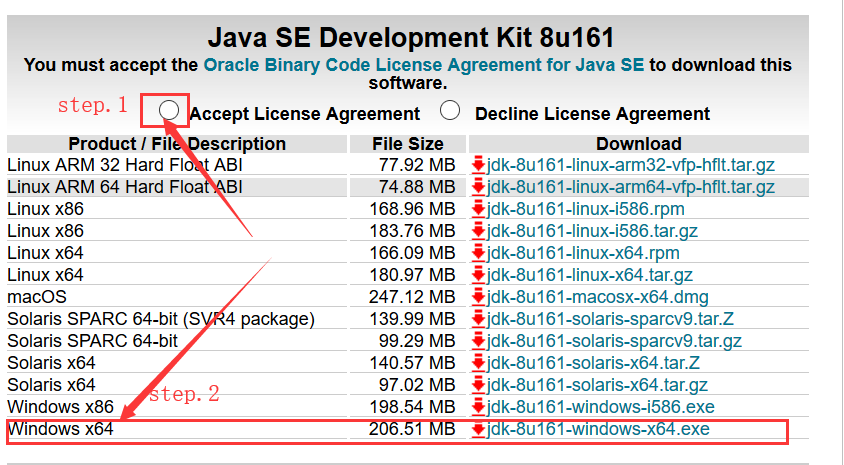Click the Download column header
This screenshot has width=844, height=465.
(x=638, y=143)
